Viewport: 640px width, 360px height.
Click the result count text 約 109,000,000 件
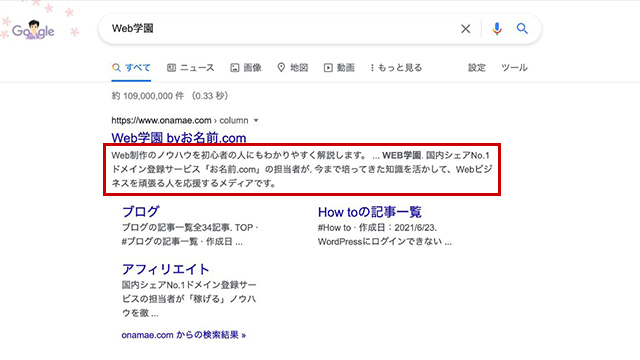pyautogui.click(x=148, y=96)
